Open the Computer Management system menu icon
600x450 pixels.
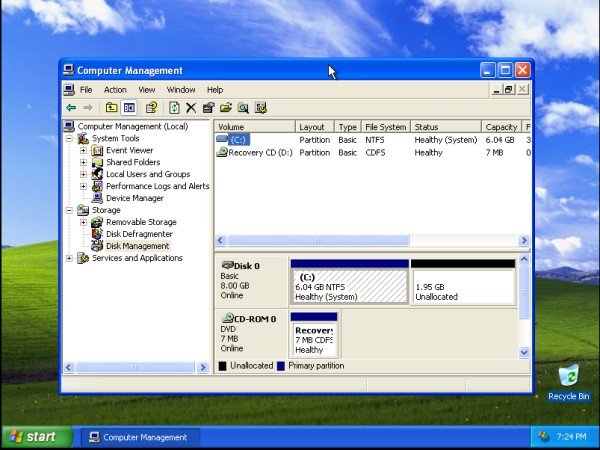pos(68,70)
